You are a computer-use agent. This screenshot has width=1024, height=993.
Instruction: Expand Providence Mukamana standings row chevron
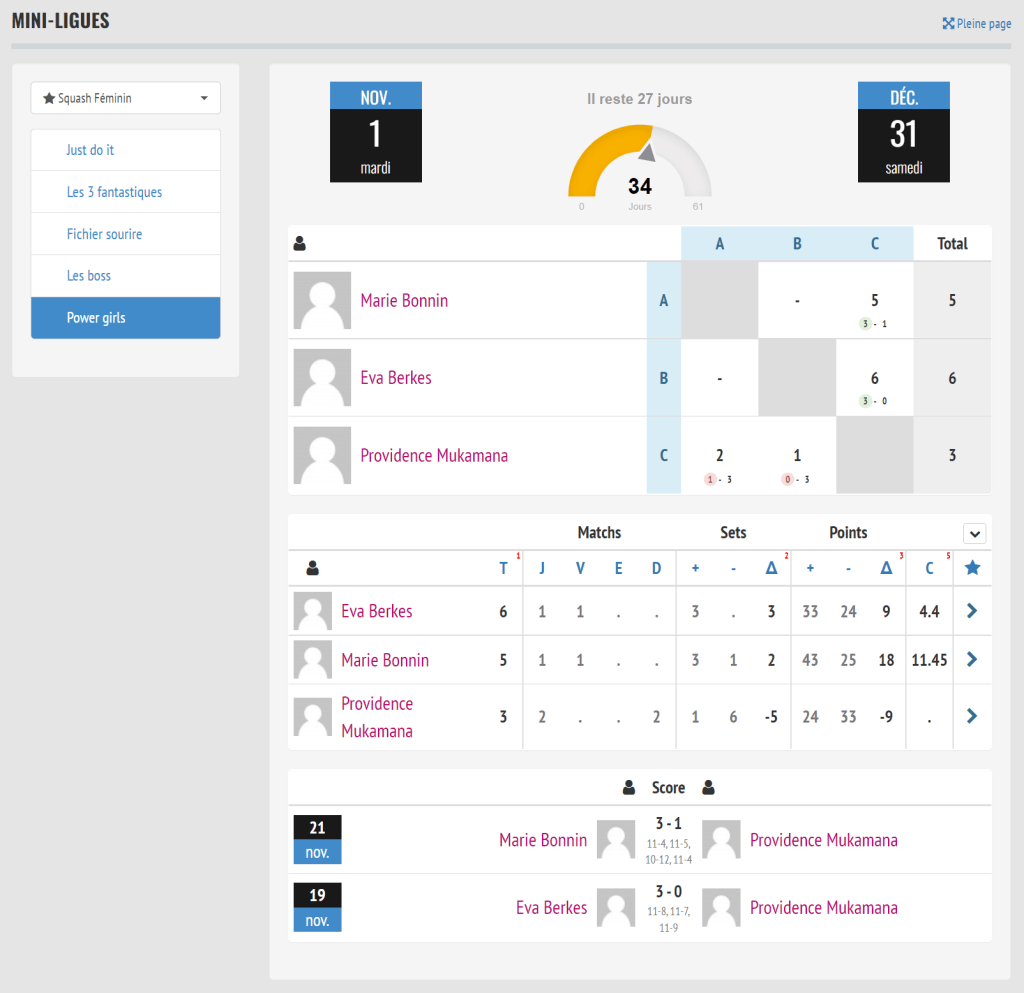[x=972, y=716]
